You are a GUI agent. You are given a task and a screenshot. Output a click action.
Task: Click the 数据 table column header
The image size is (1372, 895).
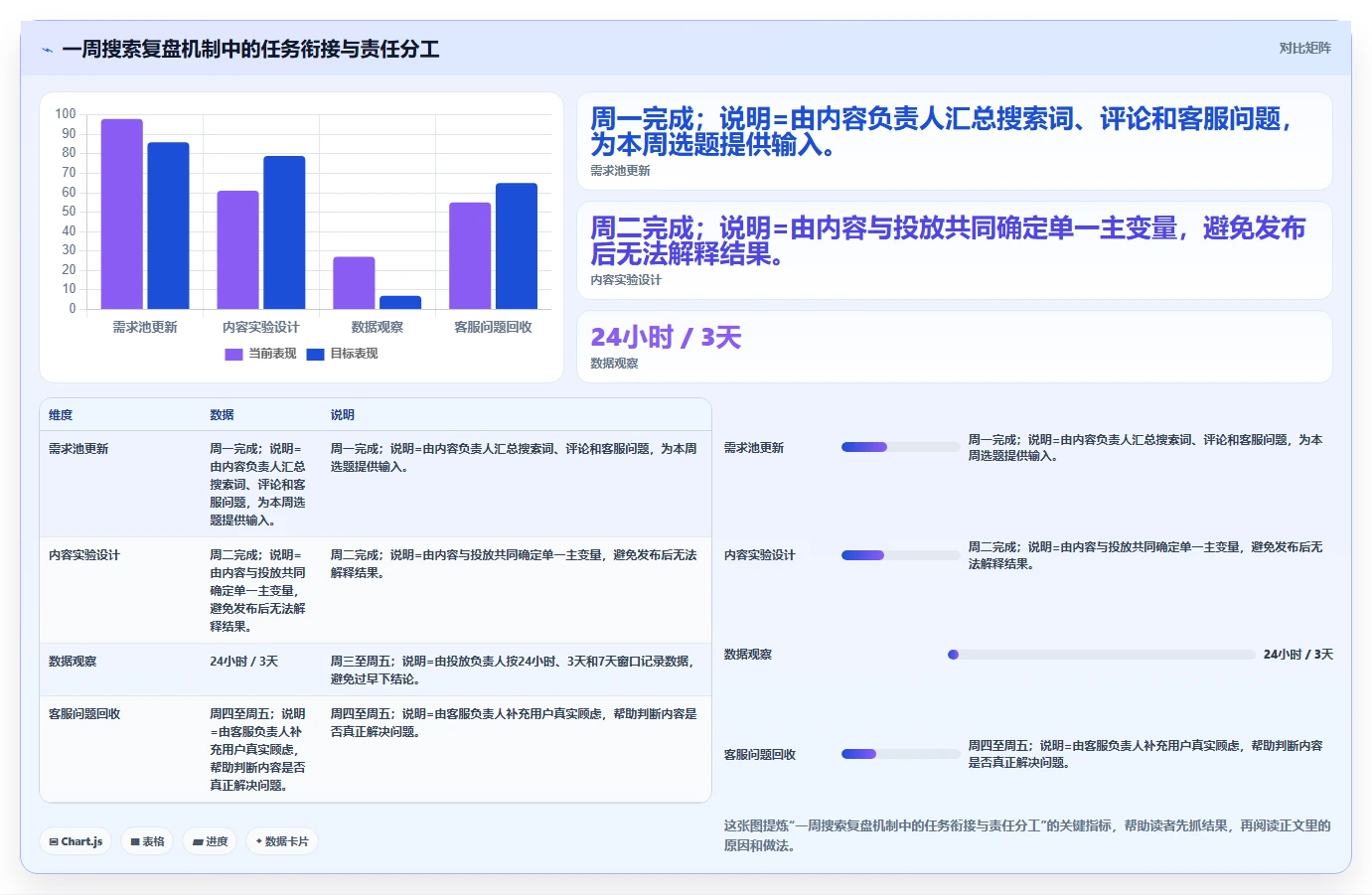point(222,415)
